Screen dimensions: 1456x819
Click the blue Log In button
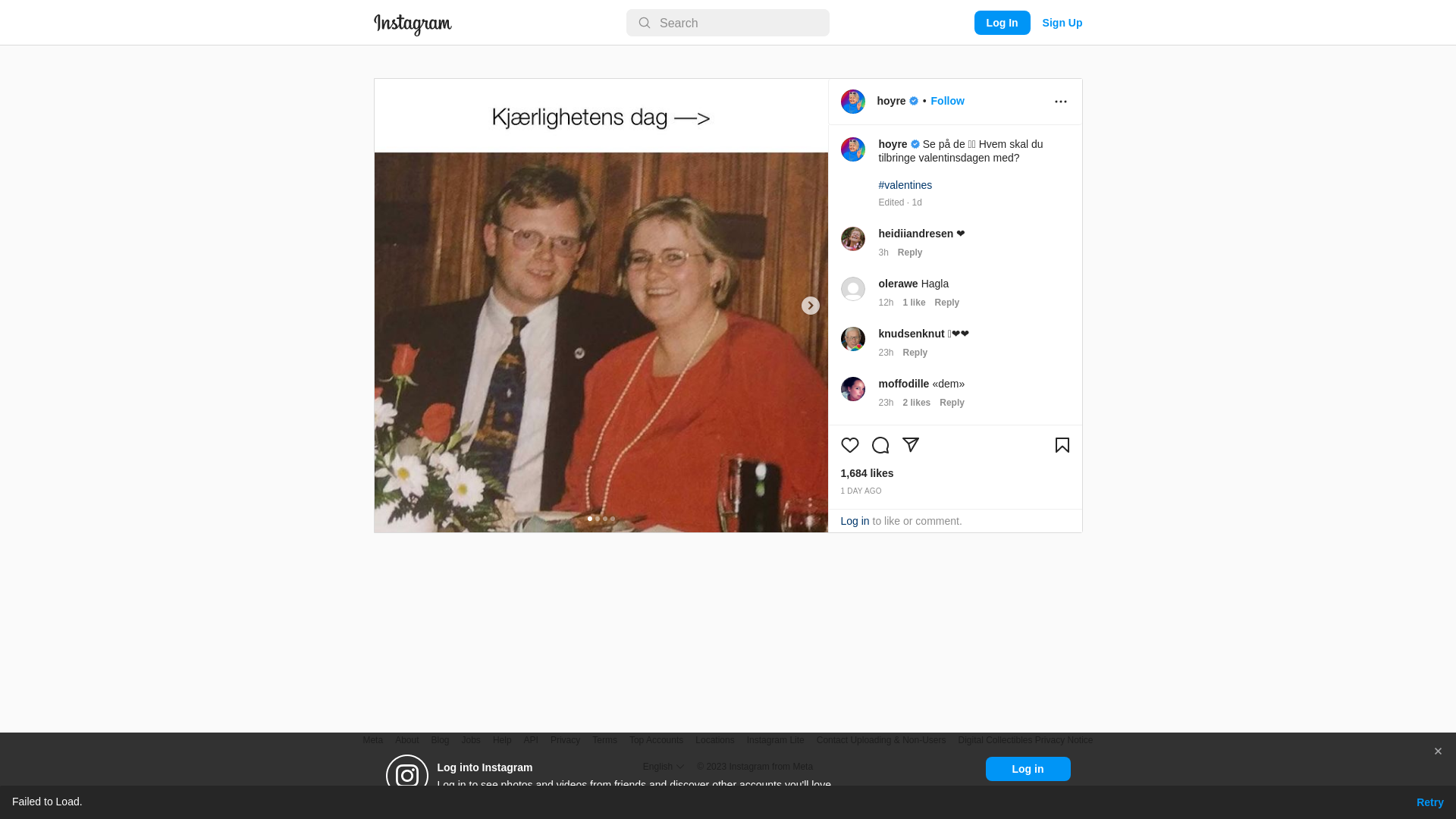[x=1002, y=23]
